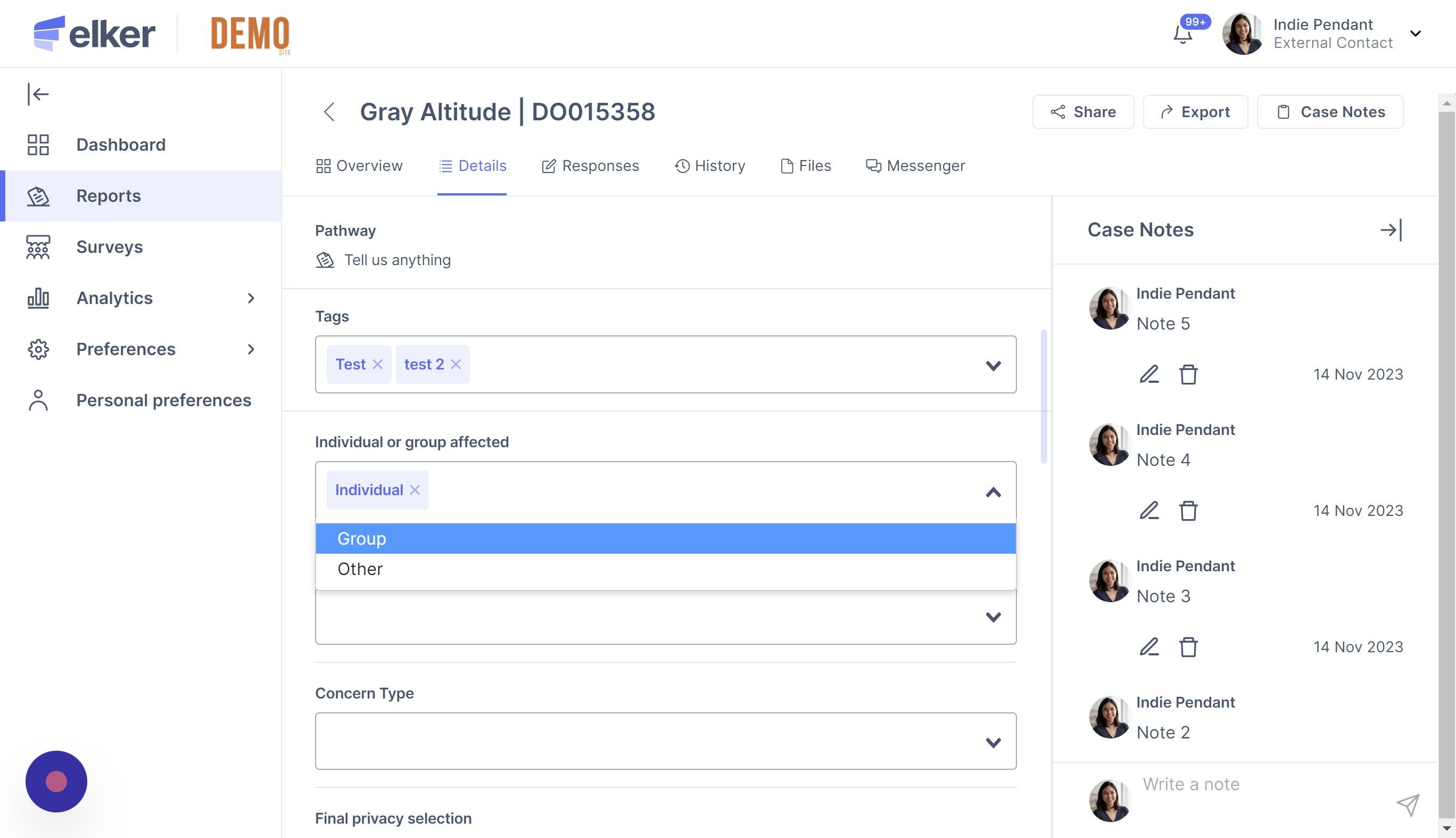Image resolution: width=1456 pixels, height=838 pixels.
Task: Go back using the arrow beside the title
Action: [329, 112]
